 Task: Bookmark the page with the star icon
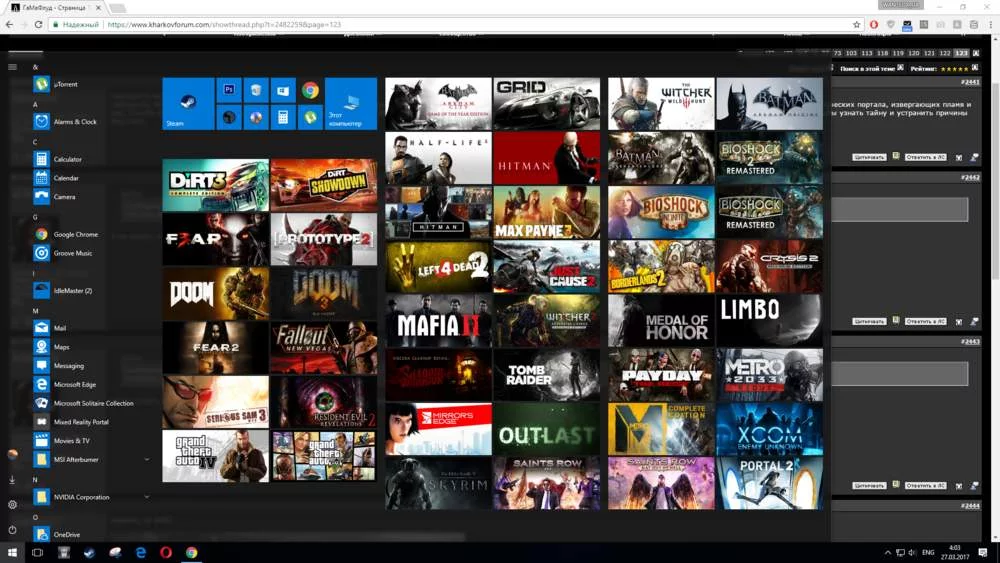tap(857, 24)
